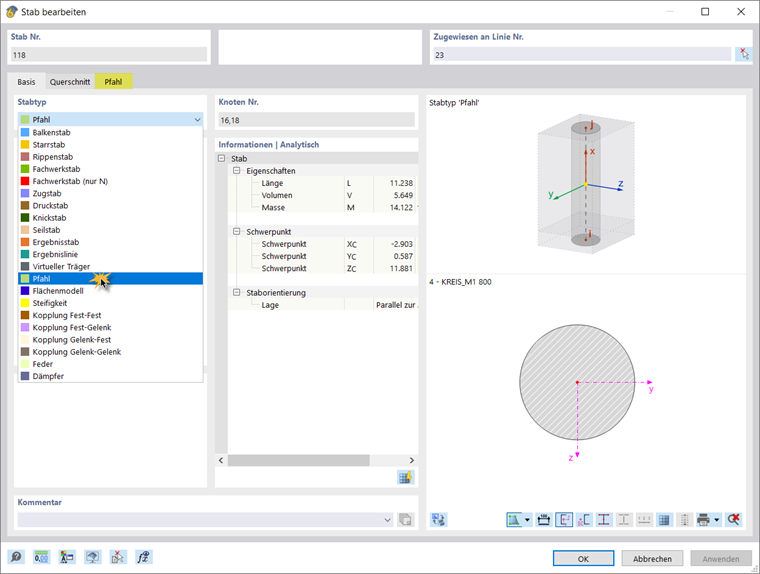Select Steifigkeit option
The width and height of the screenshot is (760, 574).
coord(111,303)
